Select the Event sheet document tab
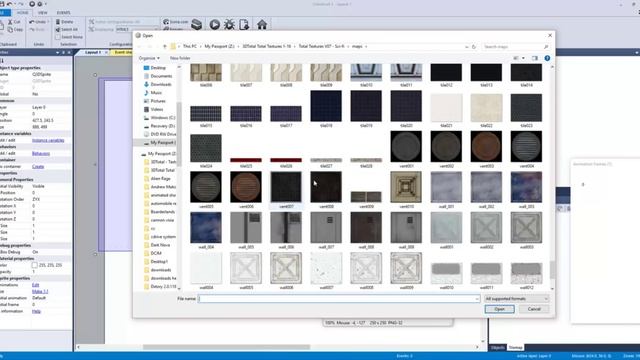640x360 pixels. click(122, 52)
